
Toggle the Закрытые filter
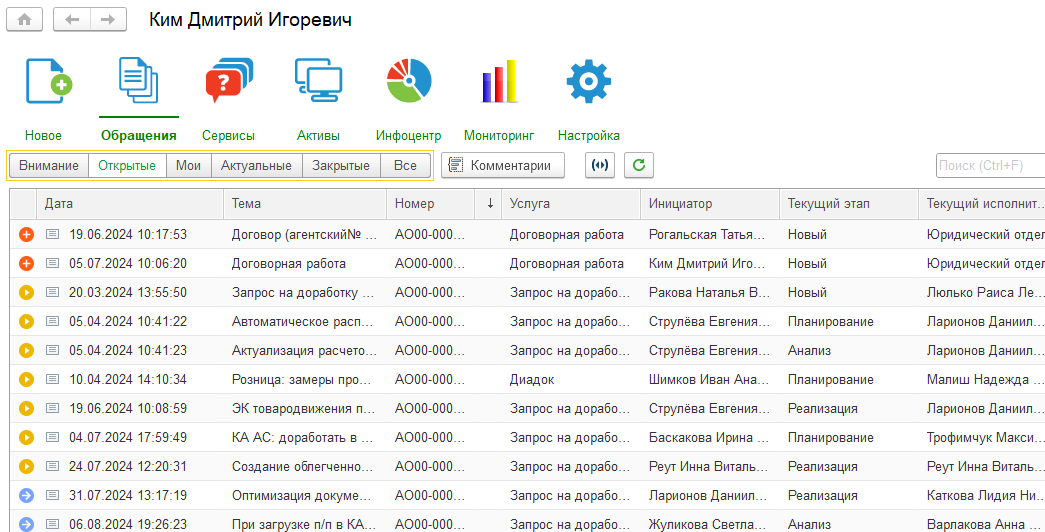(341, 166)
